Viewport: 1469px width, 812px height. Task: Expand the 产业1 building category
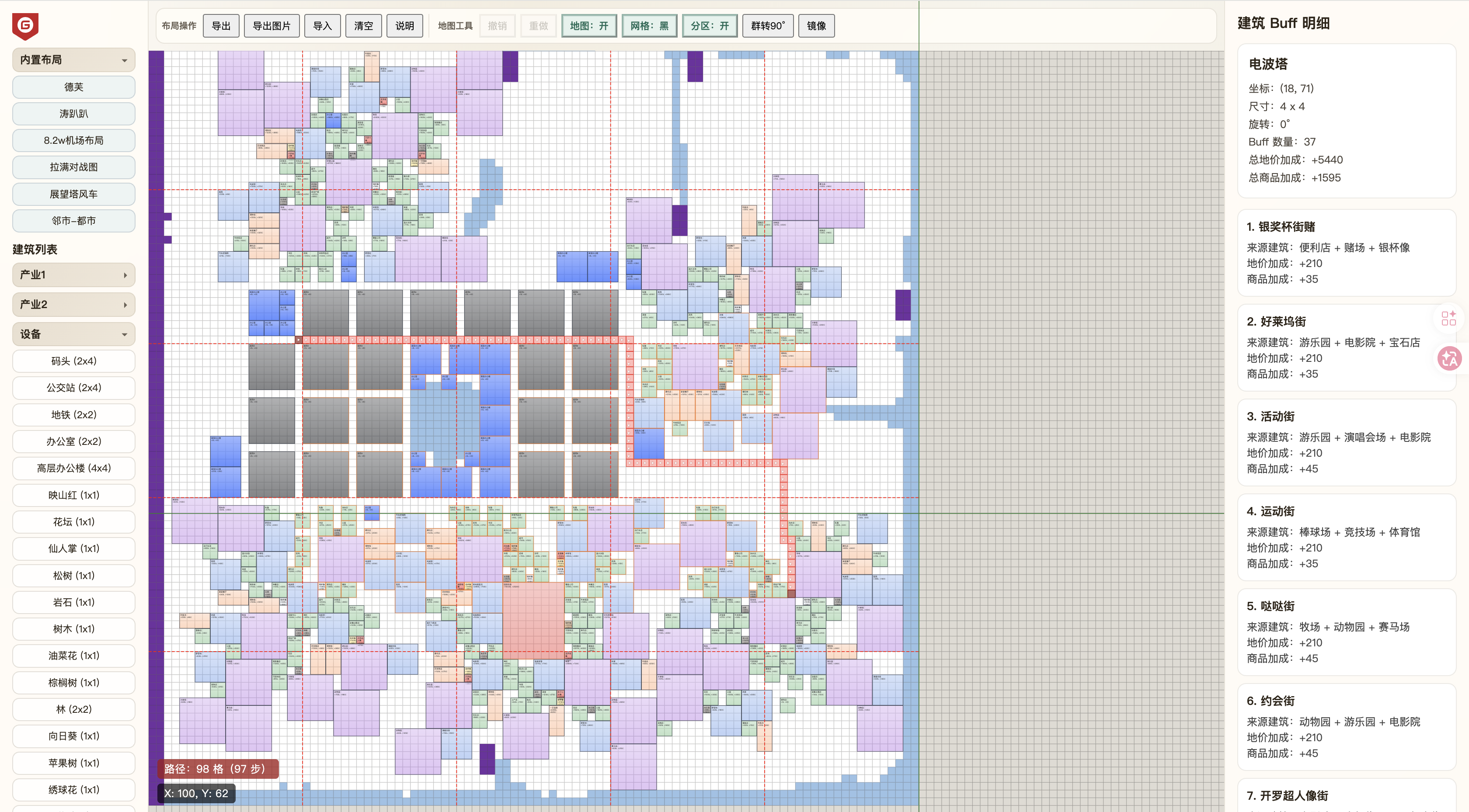coord(73,275)
